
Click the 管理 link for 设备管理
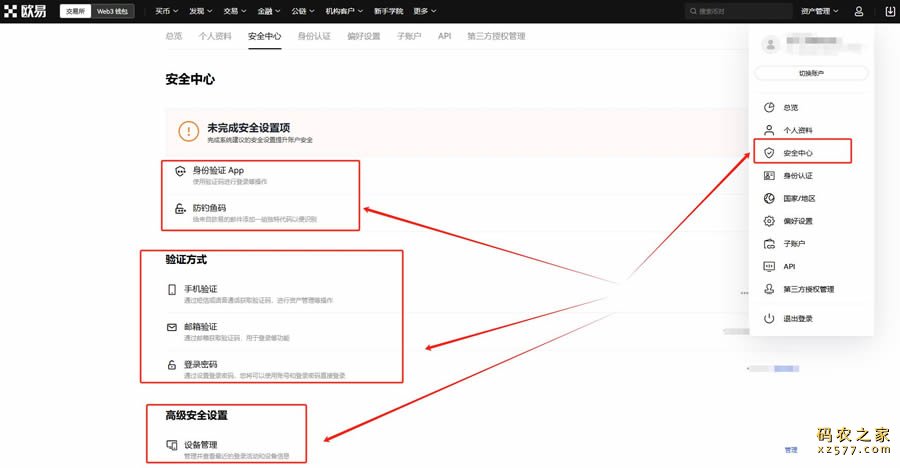[x=791, y=450]
